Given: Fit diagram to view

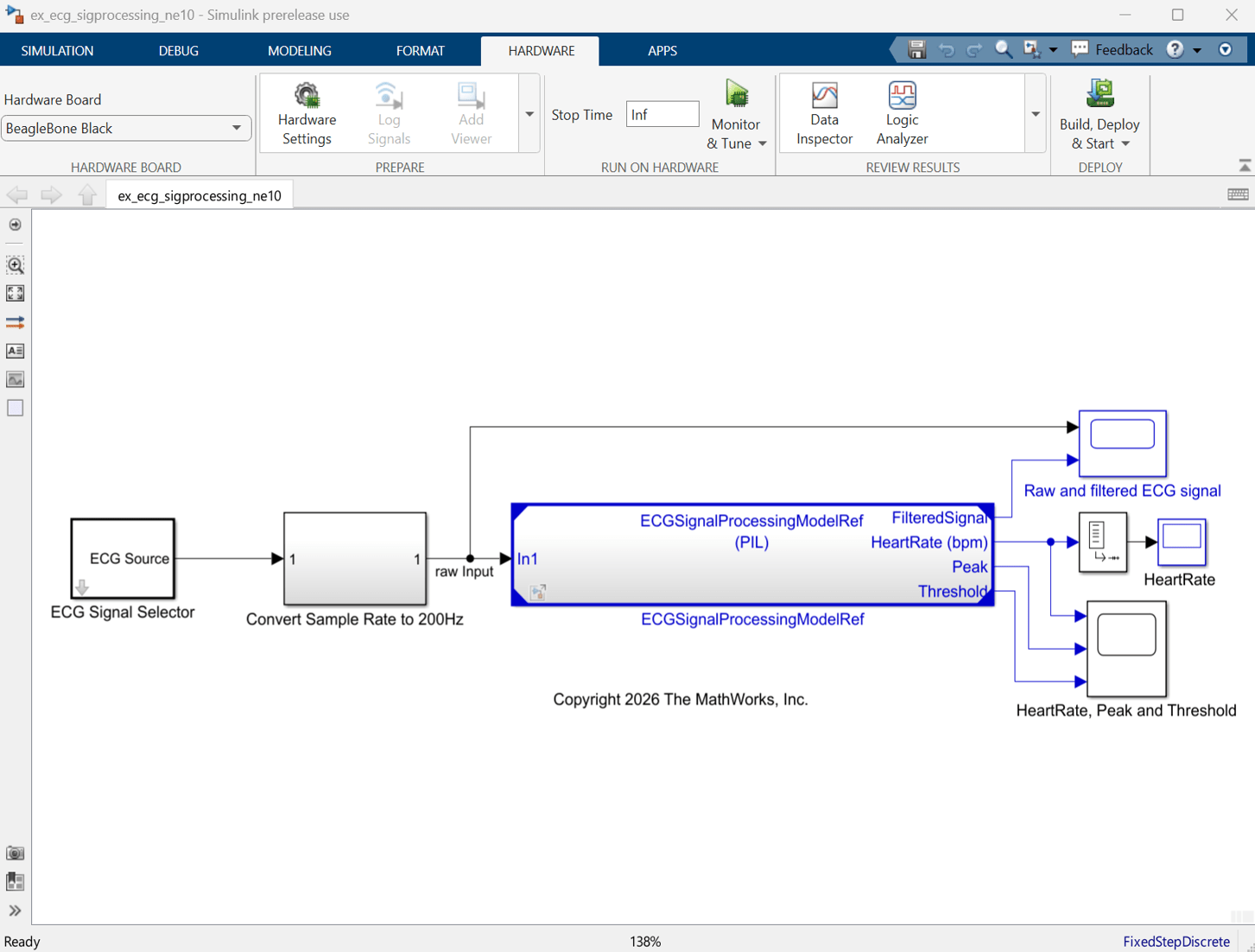Looking at the screenshot, I should coord(15,294).
